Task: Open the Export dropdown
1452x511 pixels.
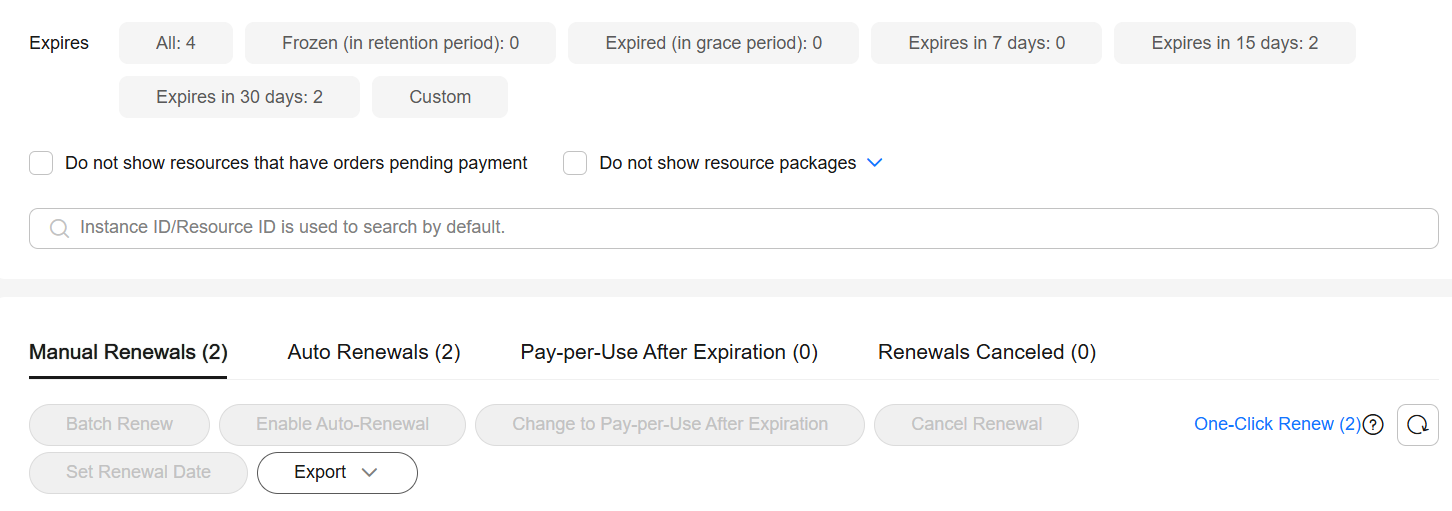Action: point(337,473)
